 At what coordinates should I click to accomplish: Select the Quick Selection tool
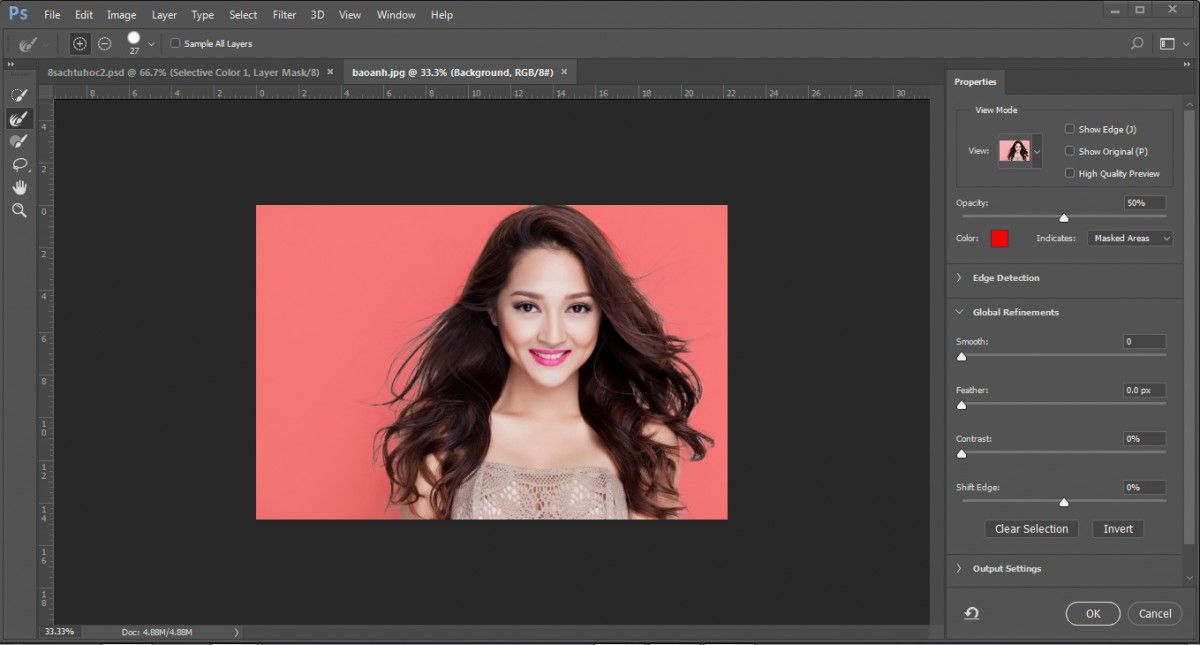tap(18, 95)
